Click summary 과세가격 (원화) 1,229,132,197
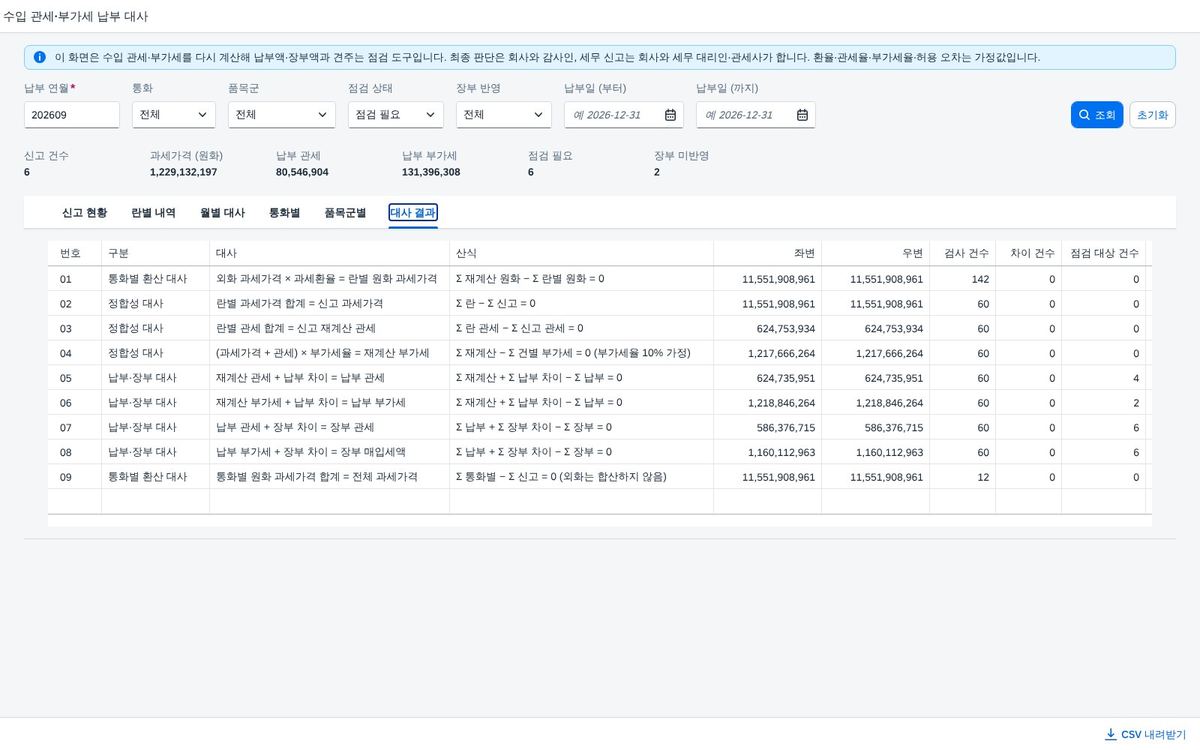The width and height of the screenshot is (1200, 750). click(184, 172)
